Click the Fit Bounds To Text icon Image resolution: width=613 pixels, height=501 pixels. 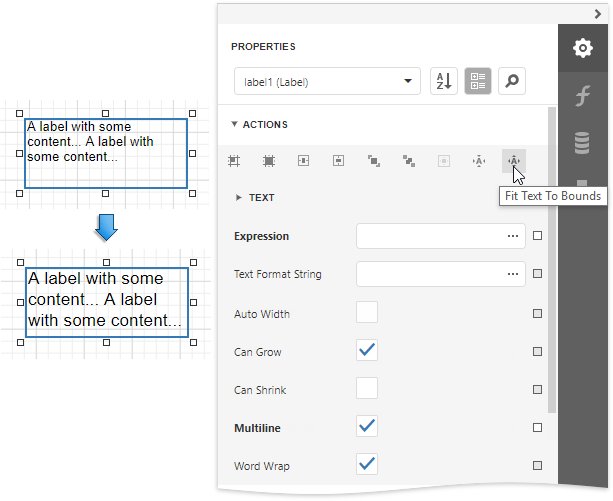pos(478,160)
